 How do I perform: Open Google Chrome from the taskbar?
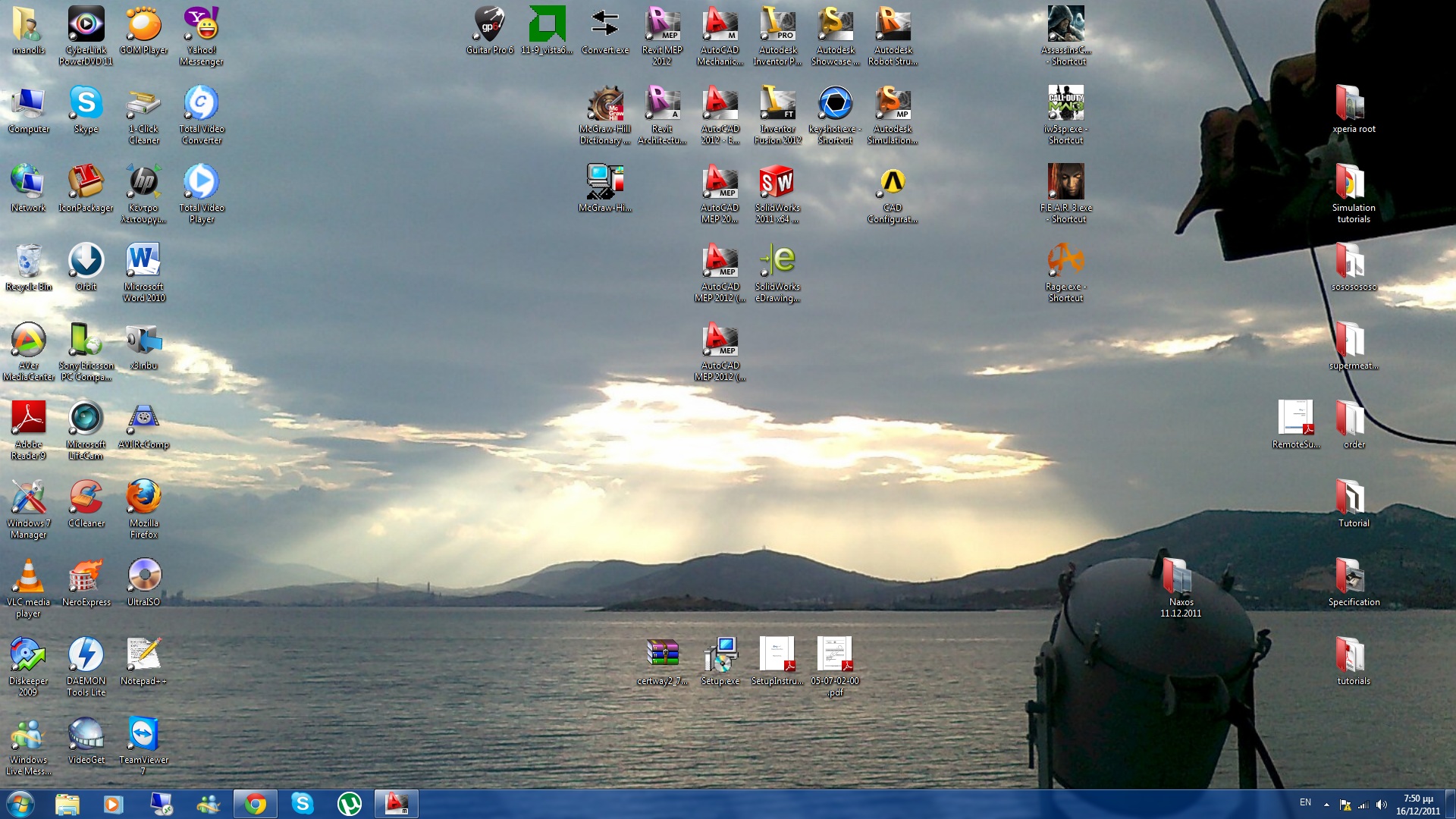256,804
